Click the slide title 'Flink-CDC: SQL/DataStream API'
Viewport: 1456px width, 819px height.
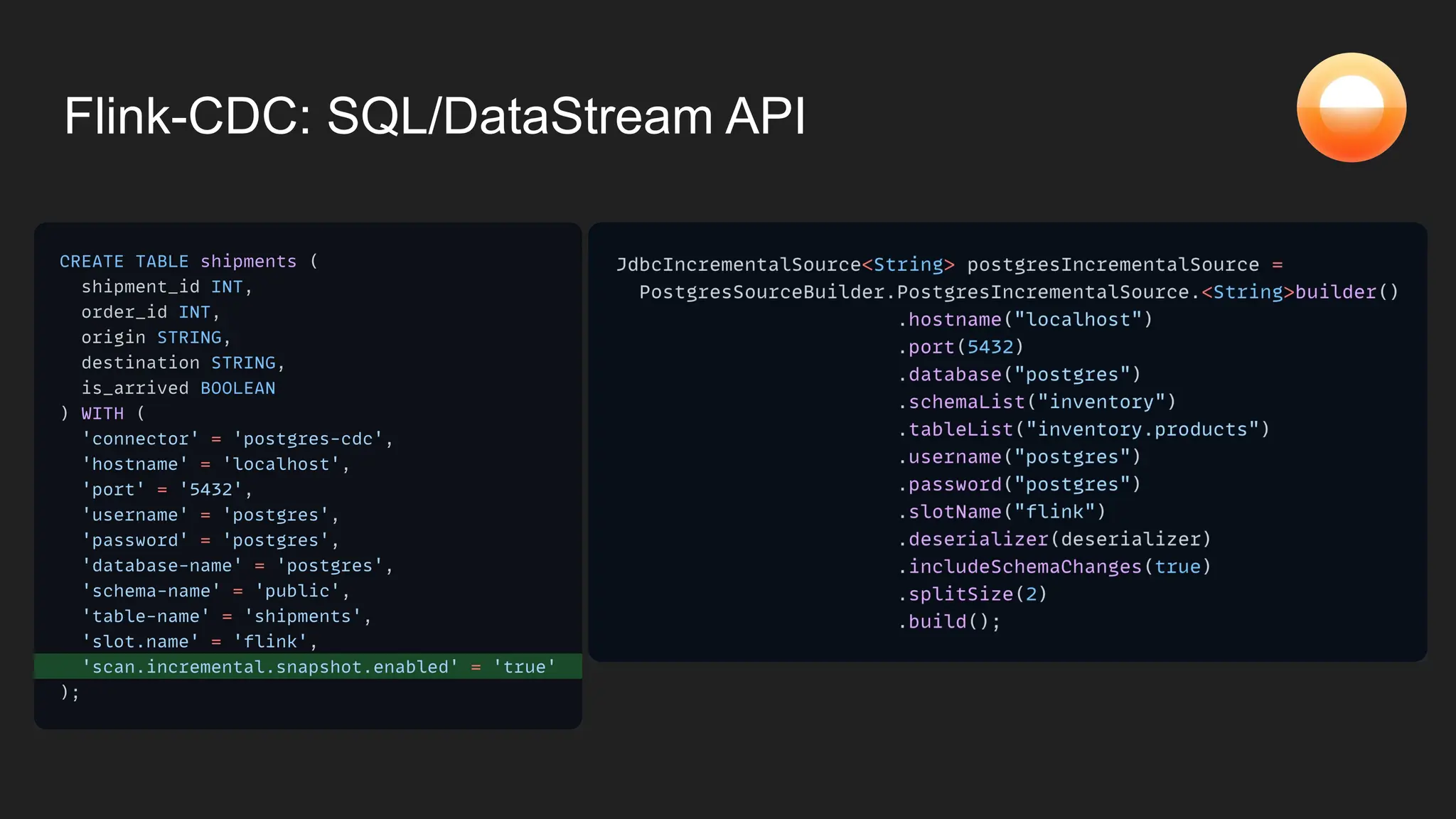click(435, 116)
